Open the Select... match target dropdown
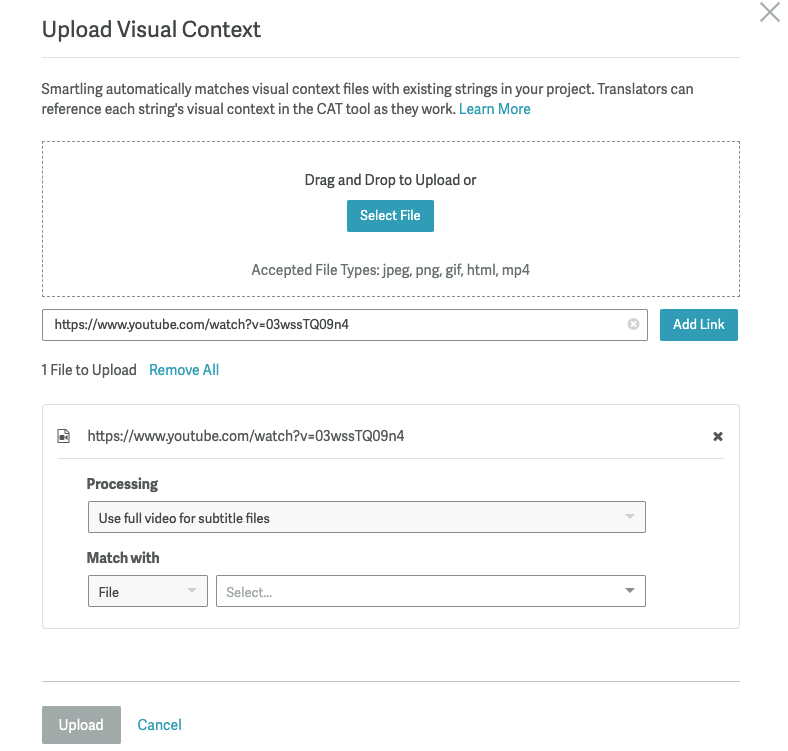The image size is (788, 751). click(431, 592)
